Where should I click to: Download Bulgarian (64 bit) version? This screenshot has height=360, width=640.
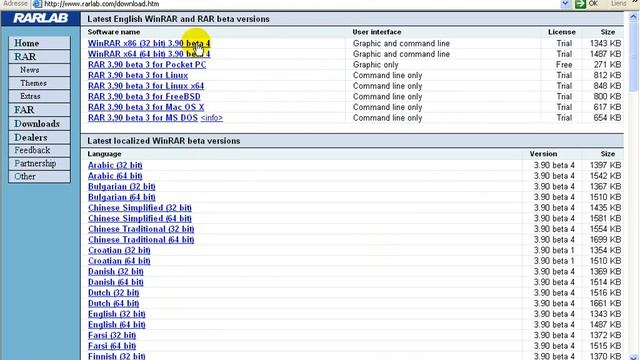122,197
